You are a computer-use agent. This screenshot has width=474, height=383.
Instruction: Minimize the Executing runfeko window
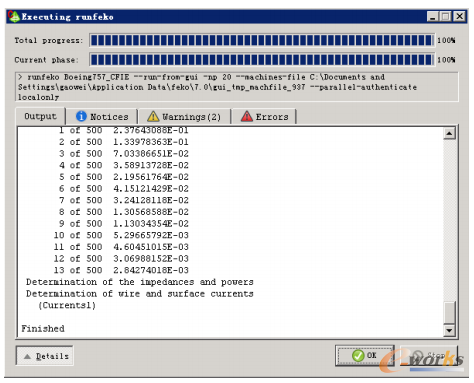432,16
